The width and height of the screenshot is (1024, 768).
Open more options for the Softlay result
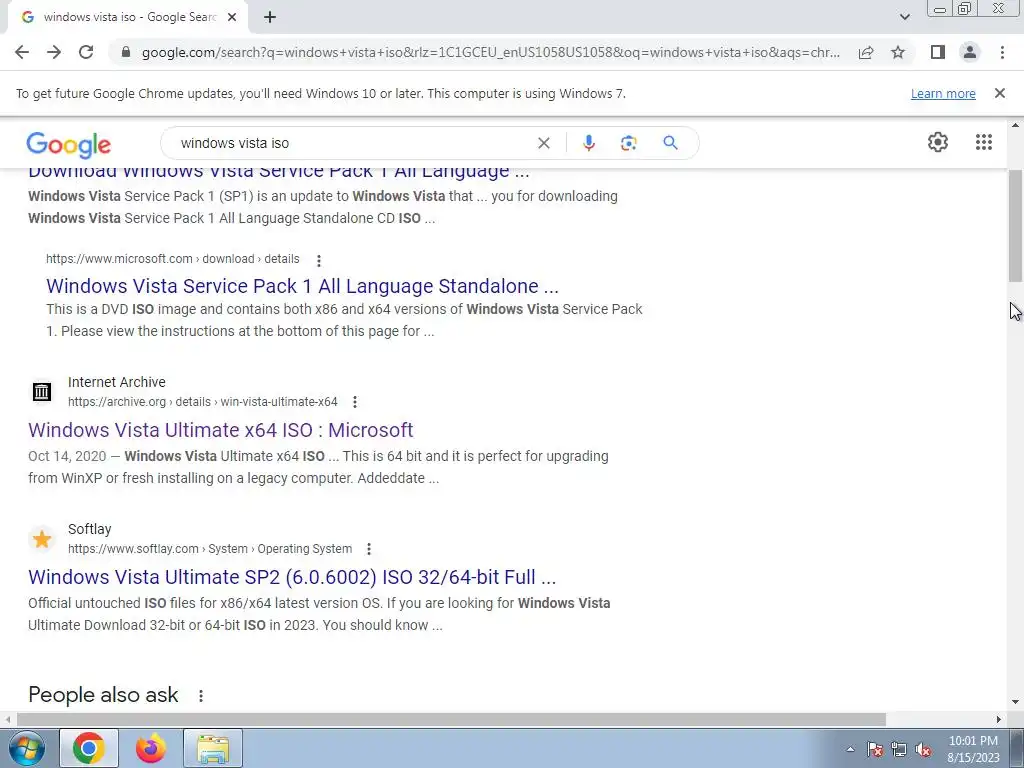tap(369, 549)
